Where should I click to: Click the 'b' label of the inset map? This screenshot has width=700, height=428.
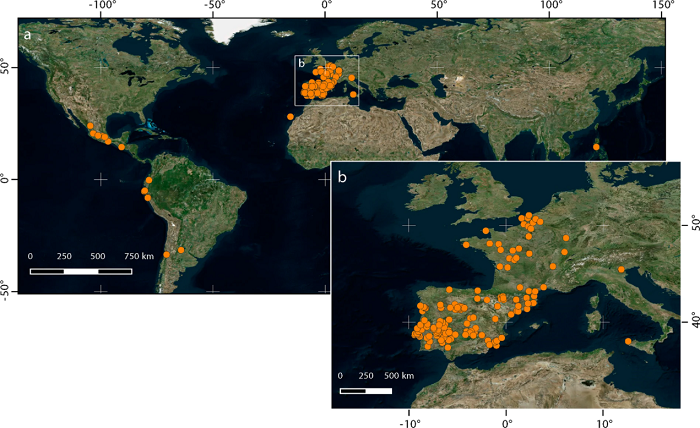tap(343, 177)
